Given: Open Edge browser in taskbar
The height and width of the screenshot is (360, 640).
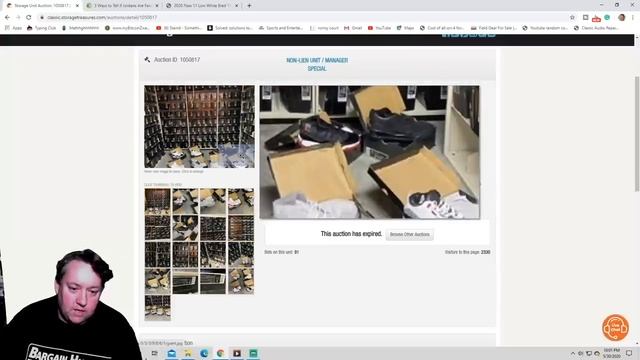Looking at the screenshot, I should click(x=204, y=353).
